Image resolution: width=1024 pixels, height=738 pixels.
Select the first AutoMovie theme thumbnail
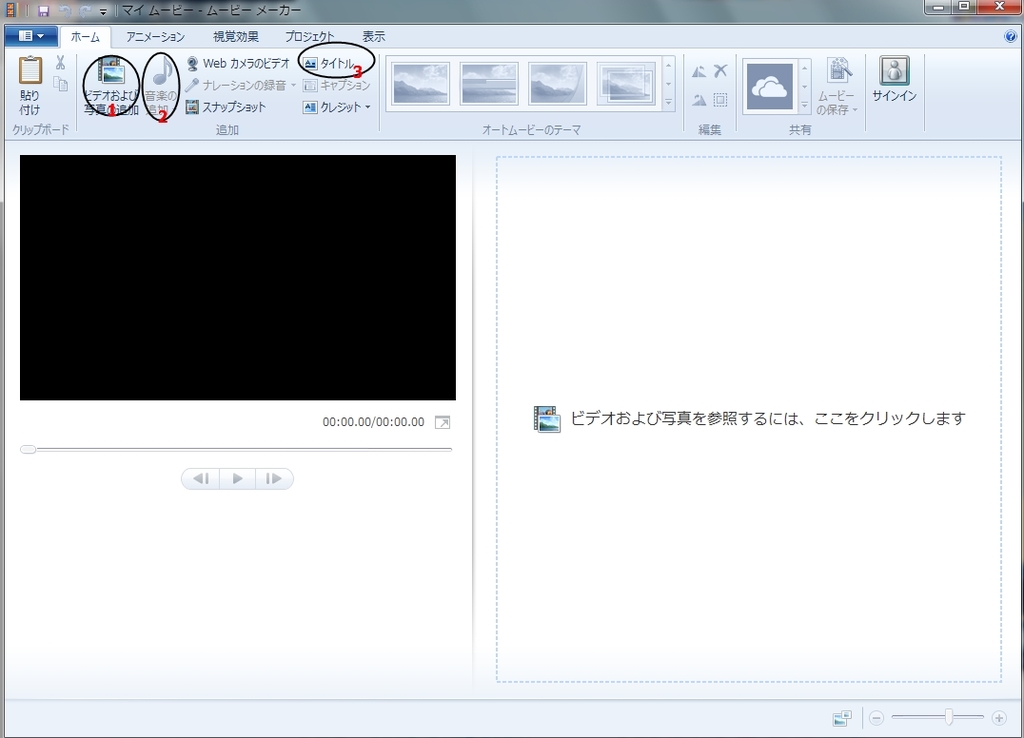[421, 84]
